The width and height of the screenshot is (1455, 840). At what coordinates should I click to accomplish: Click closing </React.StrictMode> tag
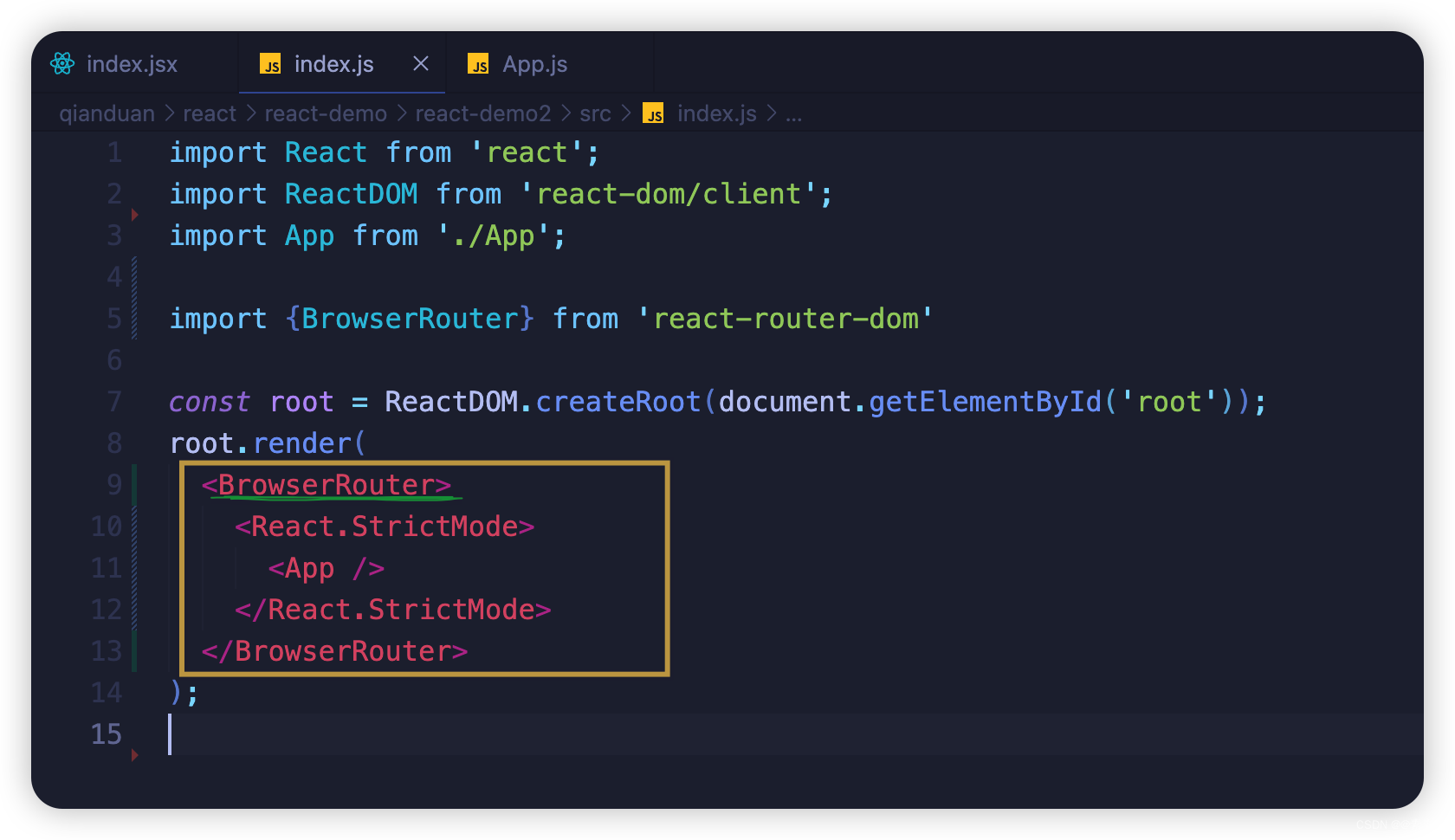[x=393, y=610]
